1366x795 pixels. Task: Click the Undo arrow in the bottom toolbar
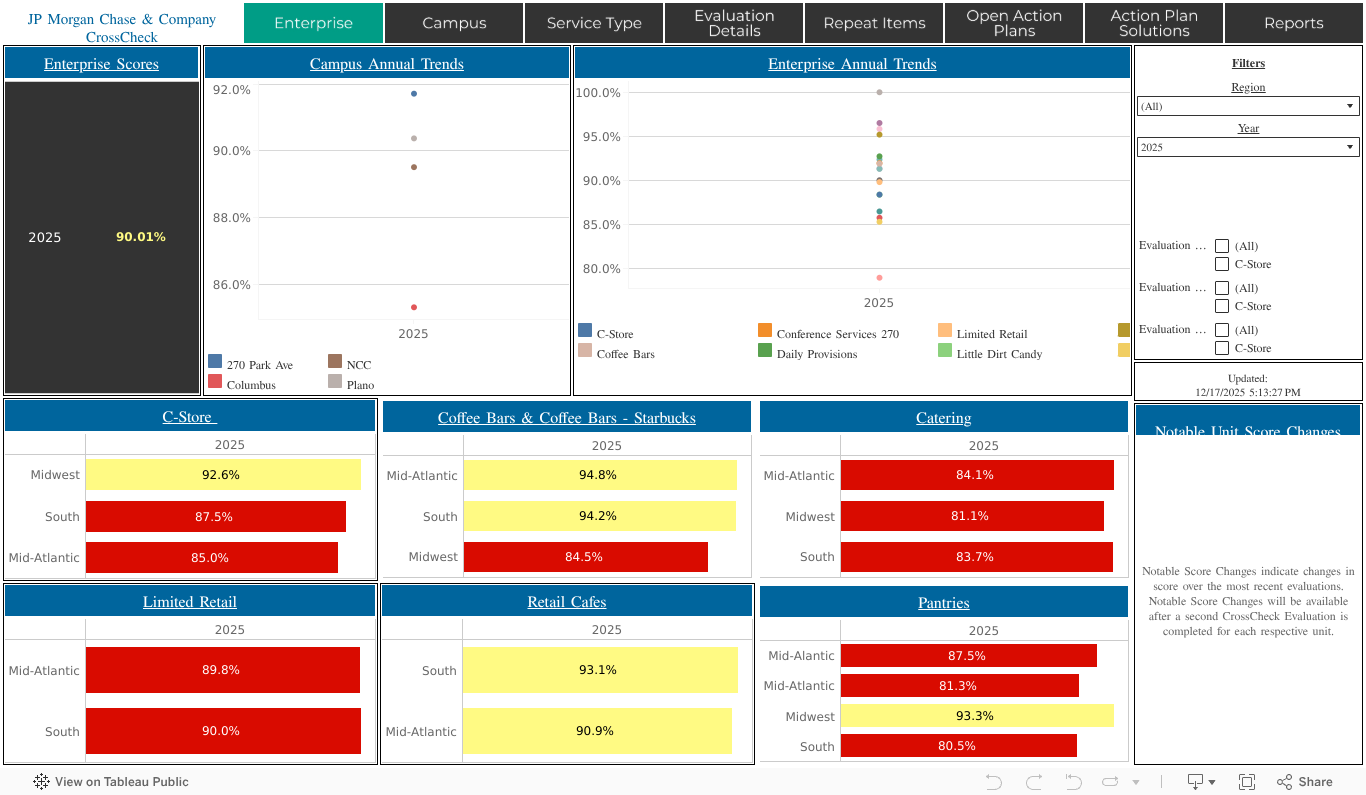coord(993,782)
